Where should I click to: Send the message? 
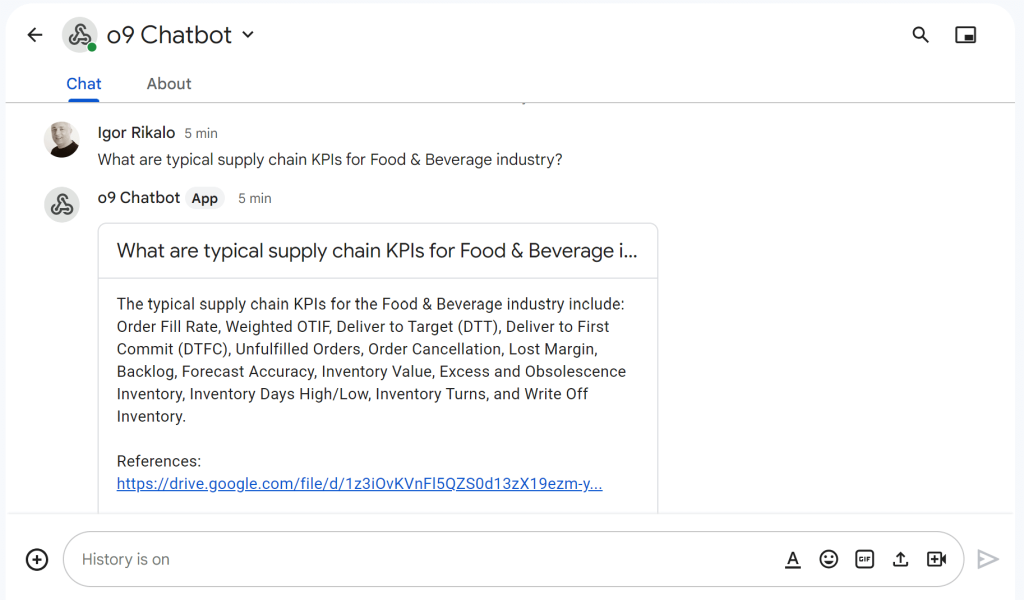[987, 560]
